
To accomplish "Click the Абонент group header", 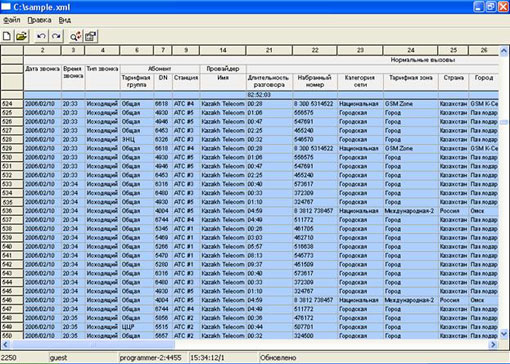I will coord(160,69).
